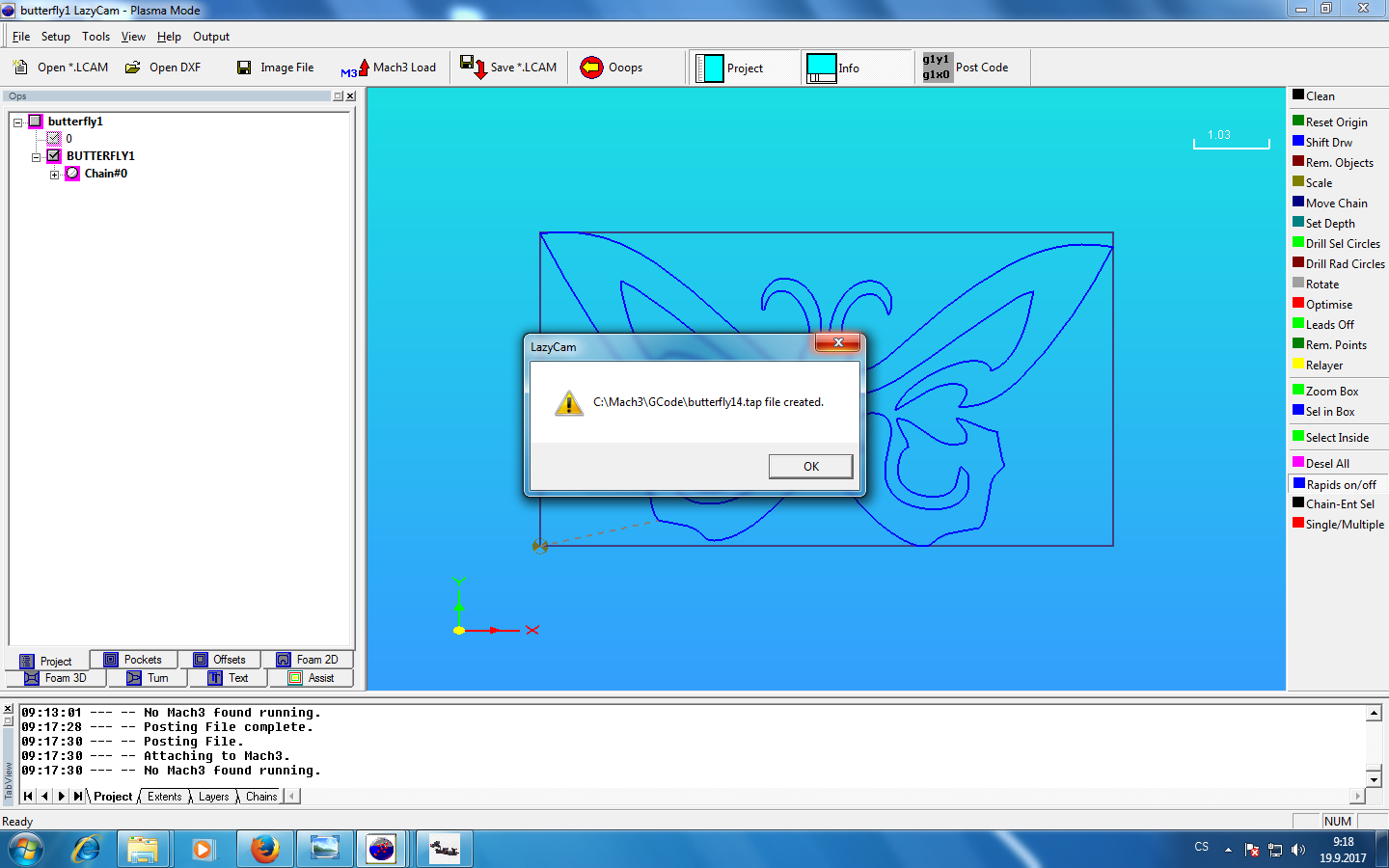The image size is (1389, 868).
Task: Open the Info view icon
Action: tap(821, 68)
